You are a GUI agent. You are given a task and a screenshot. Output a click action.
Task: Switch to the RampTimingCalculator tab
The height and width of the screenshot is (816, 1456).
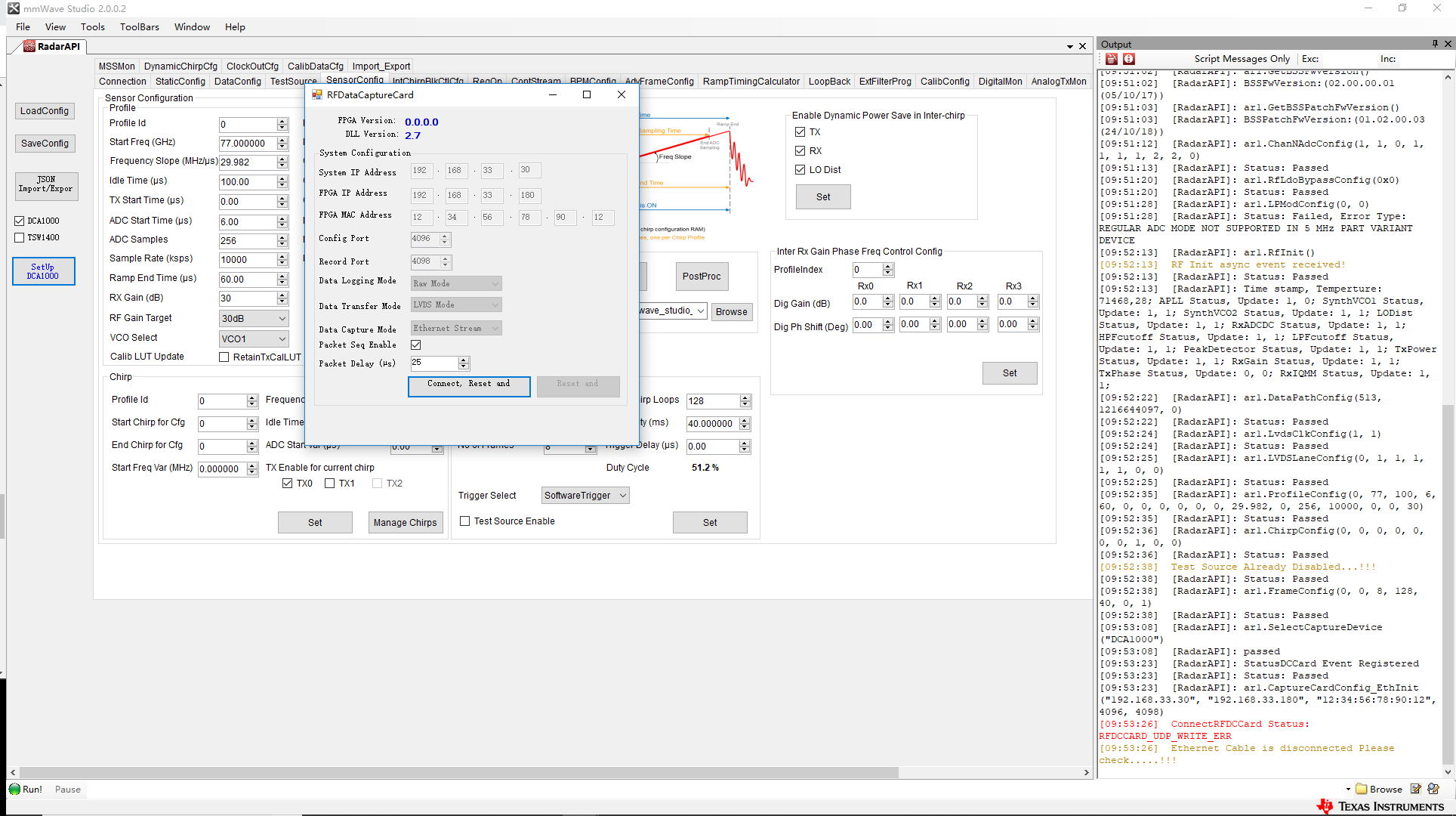[751, 82]
